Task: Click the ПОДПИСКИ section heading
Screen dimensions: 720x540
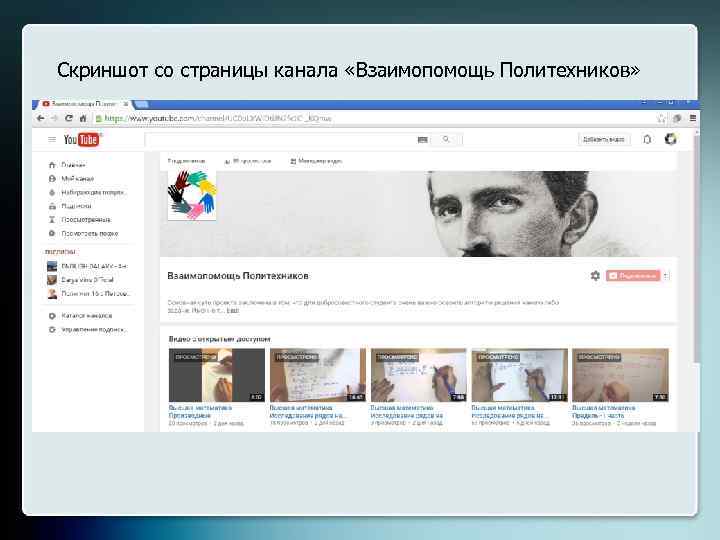Action: (60, 252)
